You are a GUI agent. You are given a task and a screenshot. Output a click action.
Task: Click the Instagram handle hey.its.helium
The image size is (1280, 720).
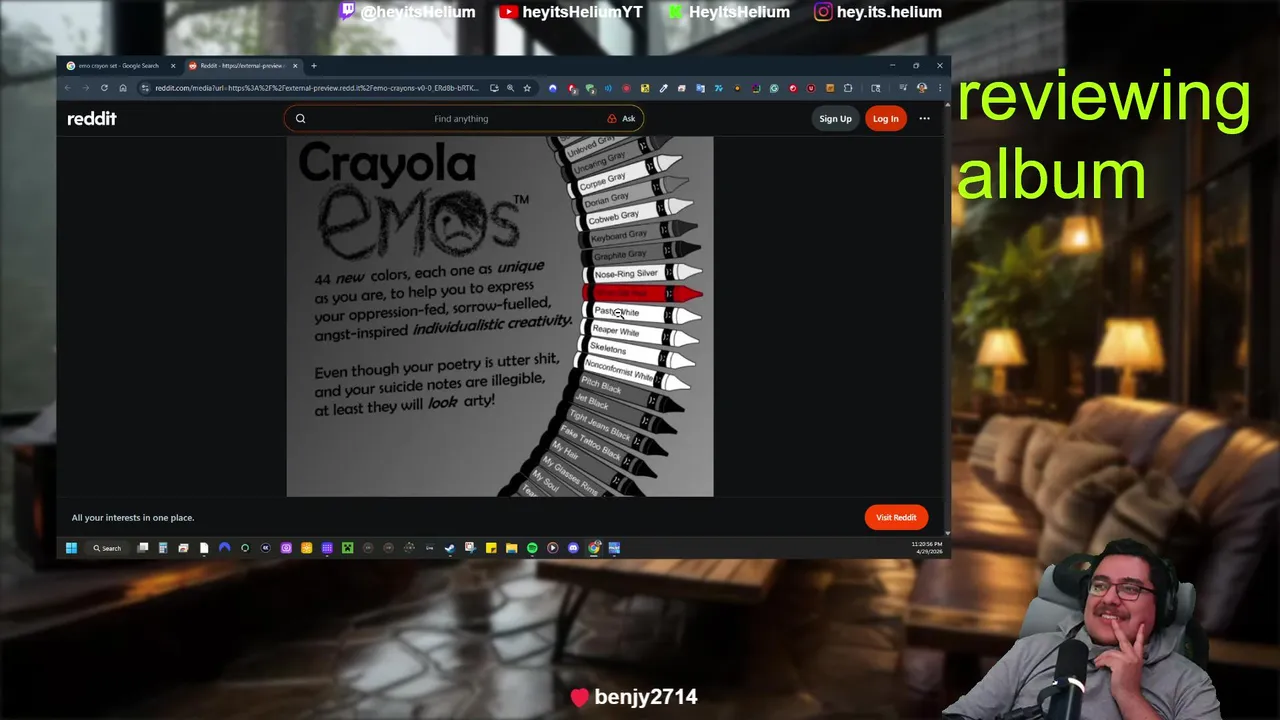(x=889, y=12)
